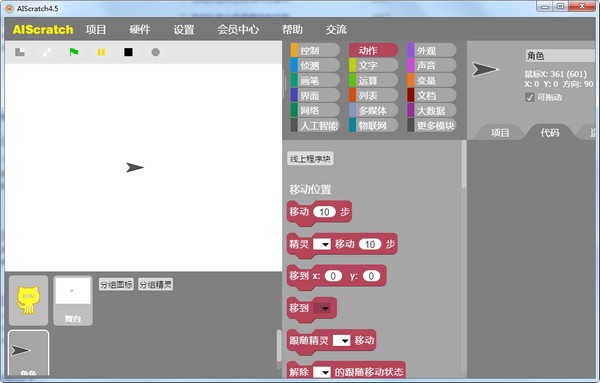The image size is (600, 383).
Task: Click steps field in 移动 10 步 block
Action: point(324,212)
